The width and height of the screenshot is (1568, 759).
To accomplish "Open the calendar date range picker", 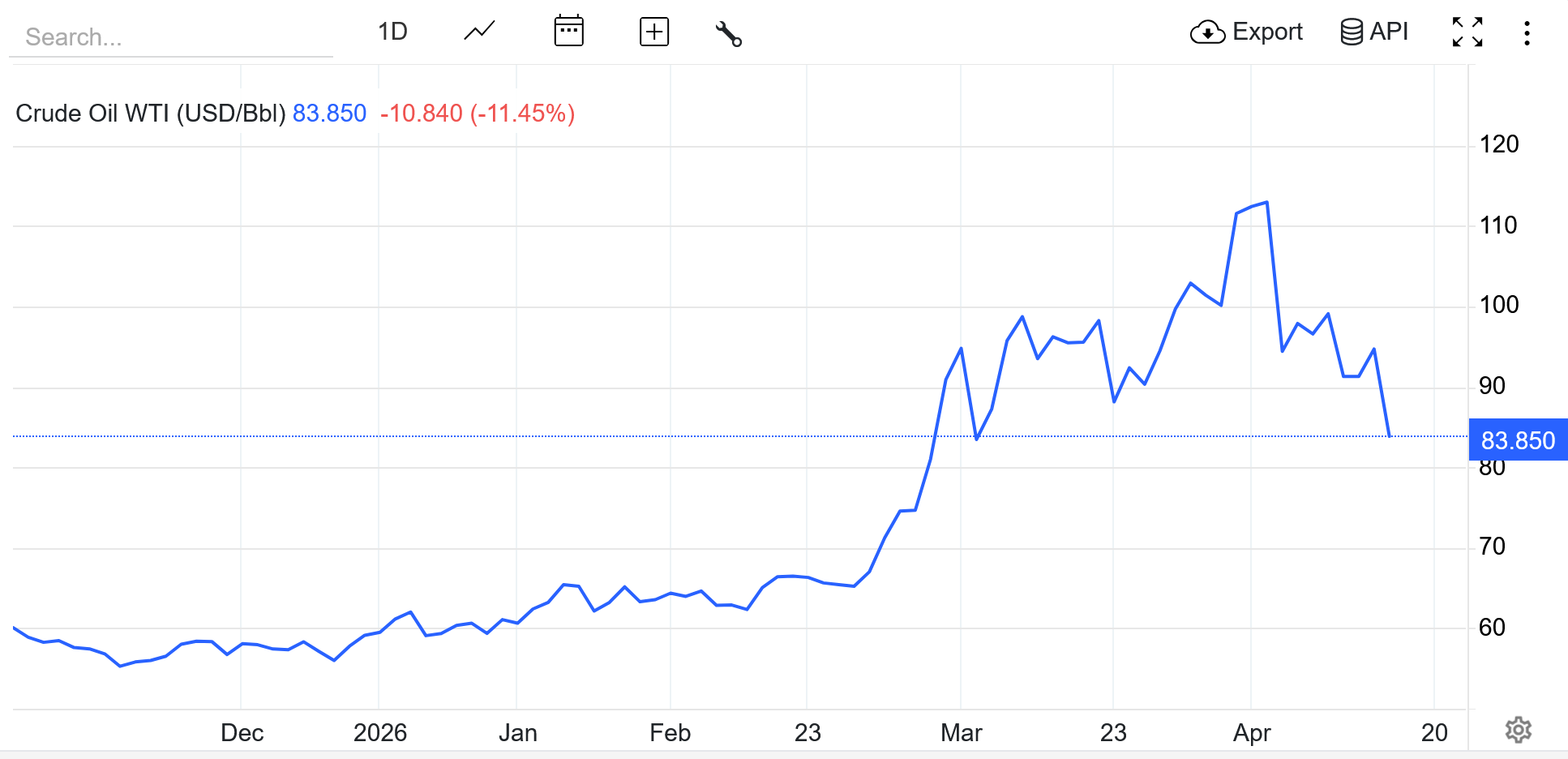I will [x=569, y=32].
